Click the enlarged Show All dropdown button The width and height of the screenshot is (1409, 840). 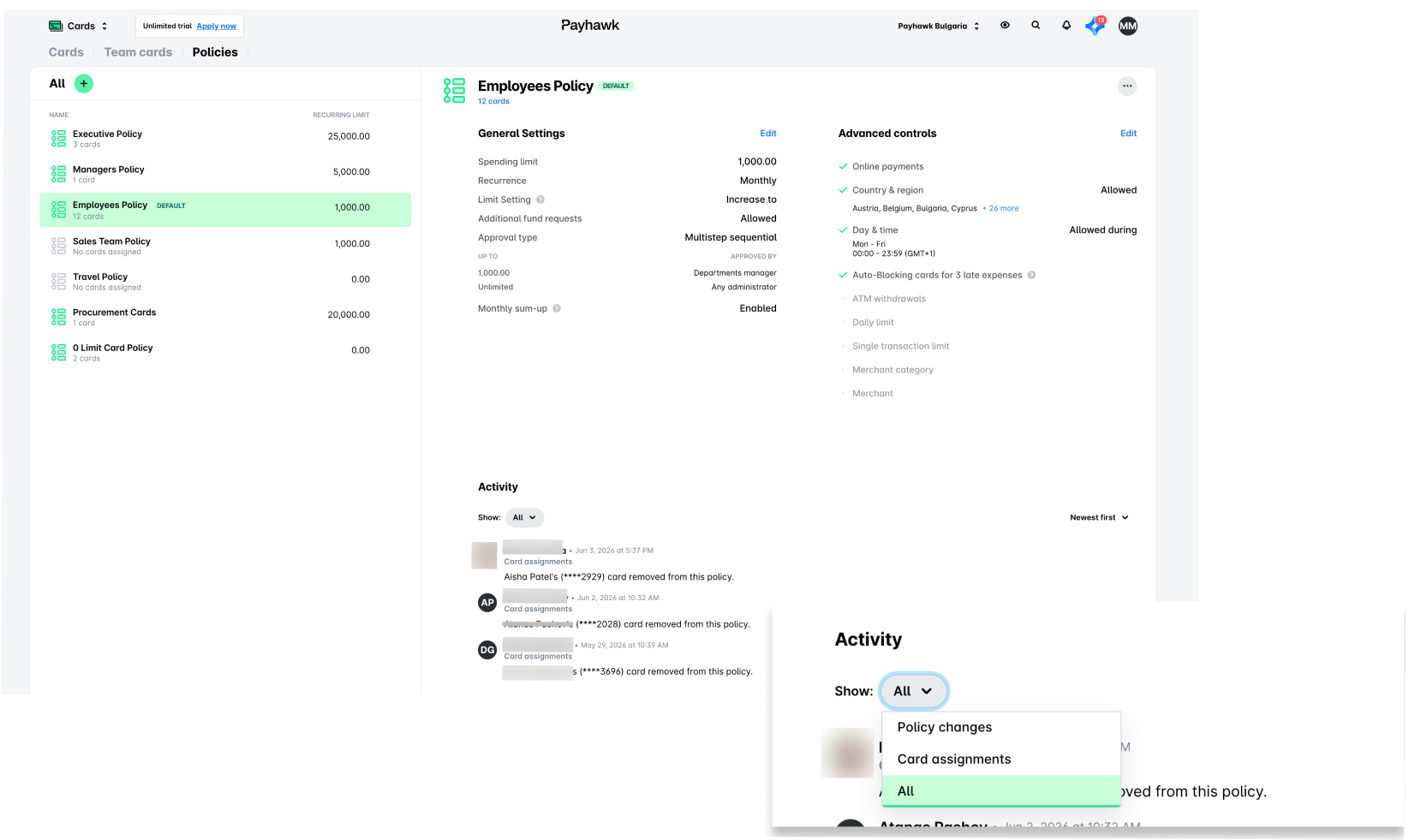tap(914, 691)
